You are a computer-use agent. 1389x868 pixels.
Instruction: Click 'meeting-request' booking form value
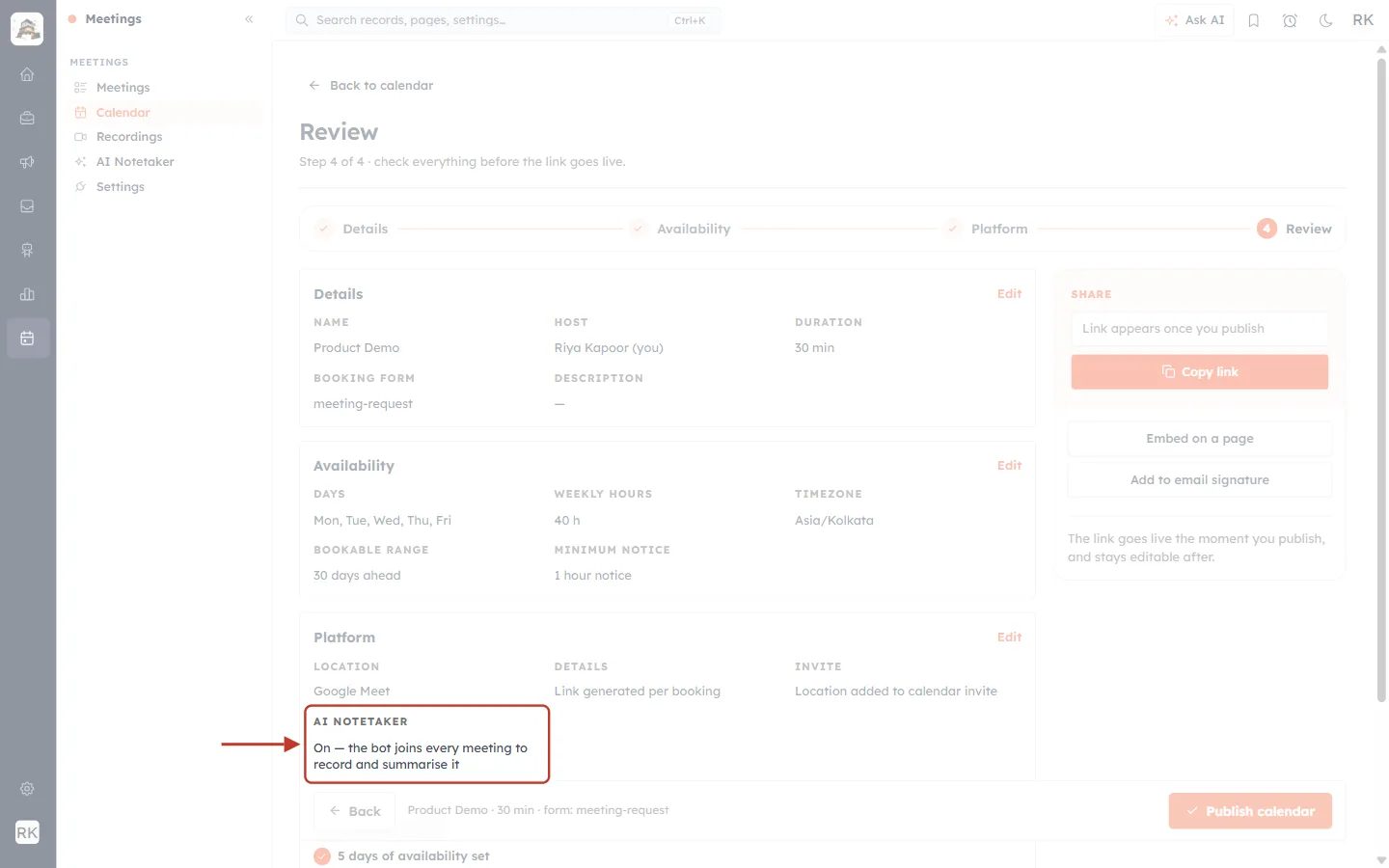point(363,404)
